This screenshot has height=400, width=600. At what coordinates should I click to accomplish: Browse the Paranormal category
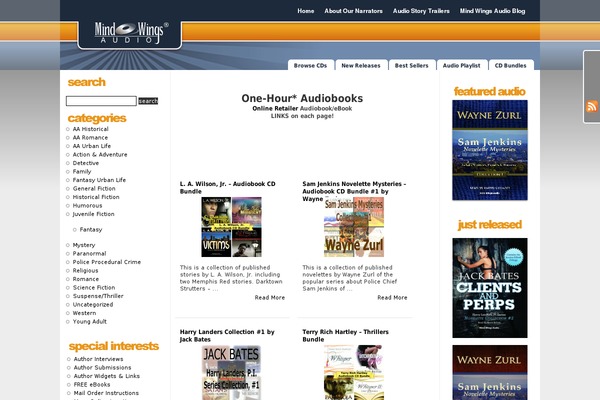tap(89, 253)
